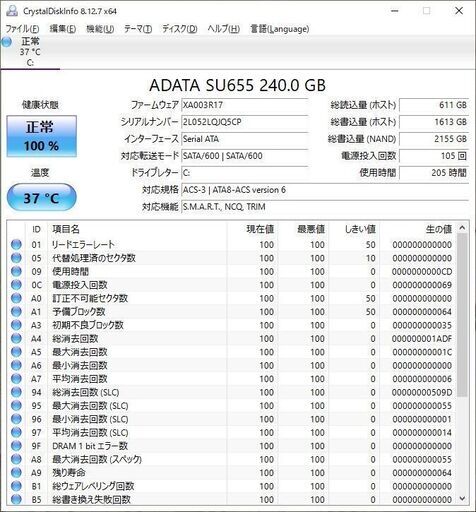The height and width of the screenshot is (512, 476).
Task: Click status orb for 総ウェアレベリング回数 row
Action: pos(16,486)
